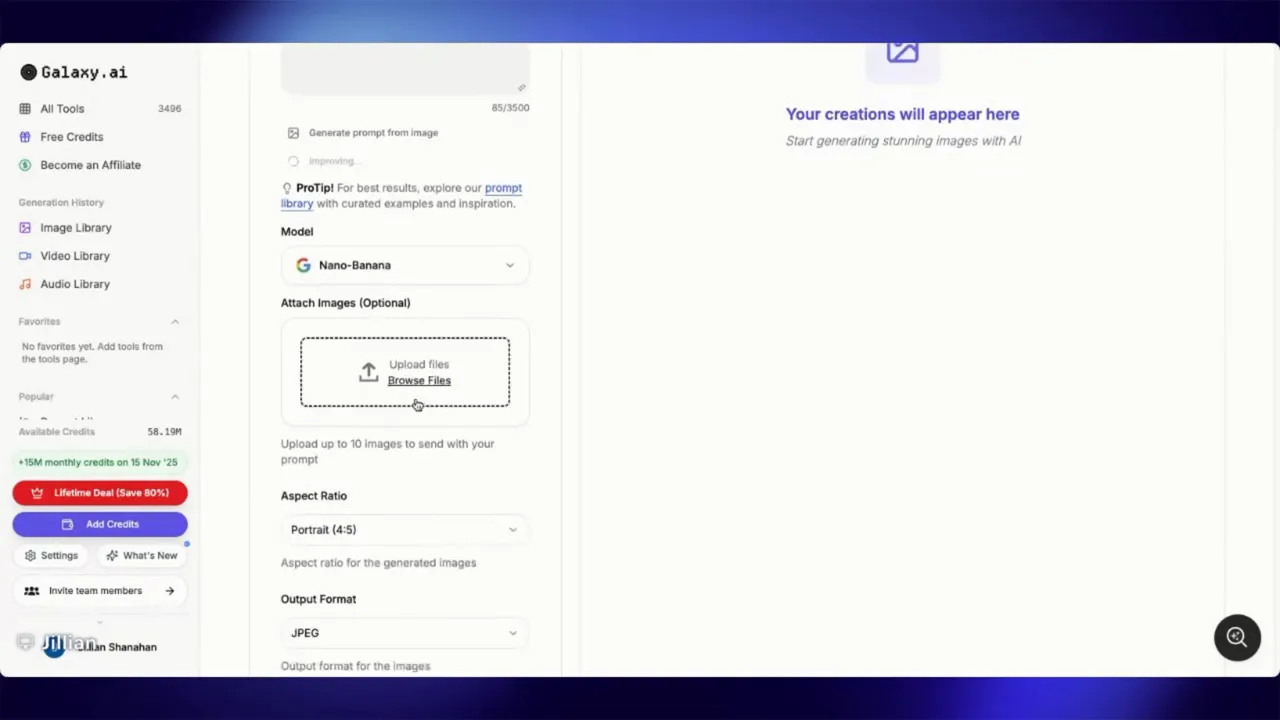
Task: Click the prompt library link
Action: 503,187
